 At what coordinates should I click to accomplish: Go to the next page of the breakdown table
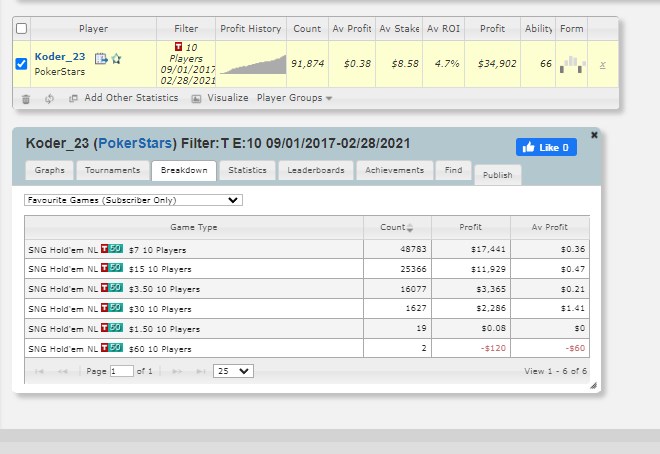(177, 371)
